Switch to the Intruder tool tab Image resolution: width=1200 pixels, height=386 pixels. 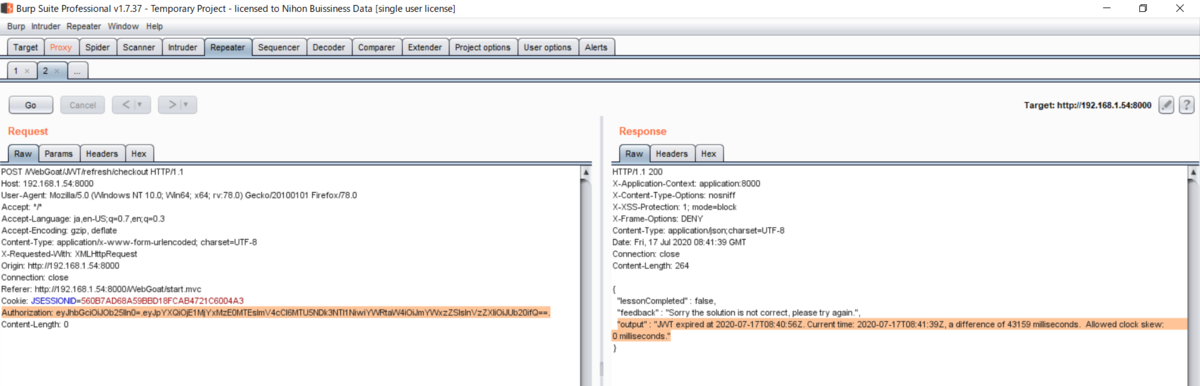182,47
